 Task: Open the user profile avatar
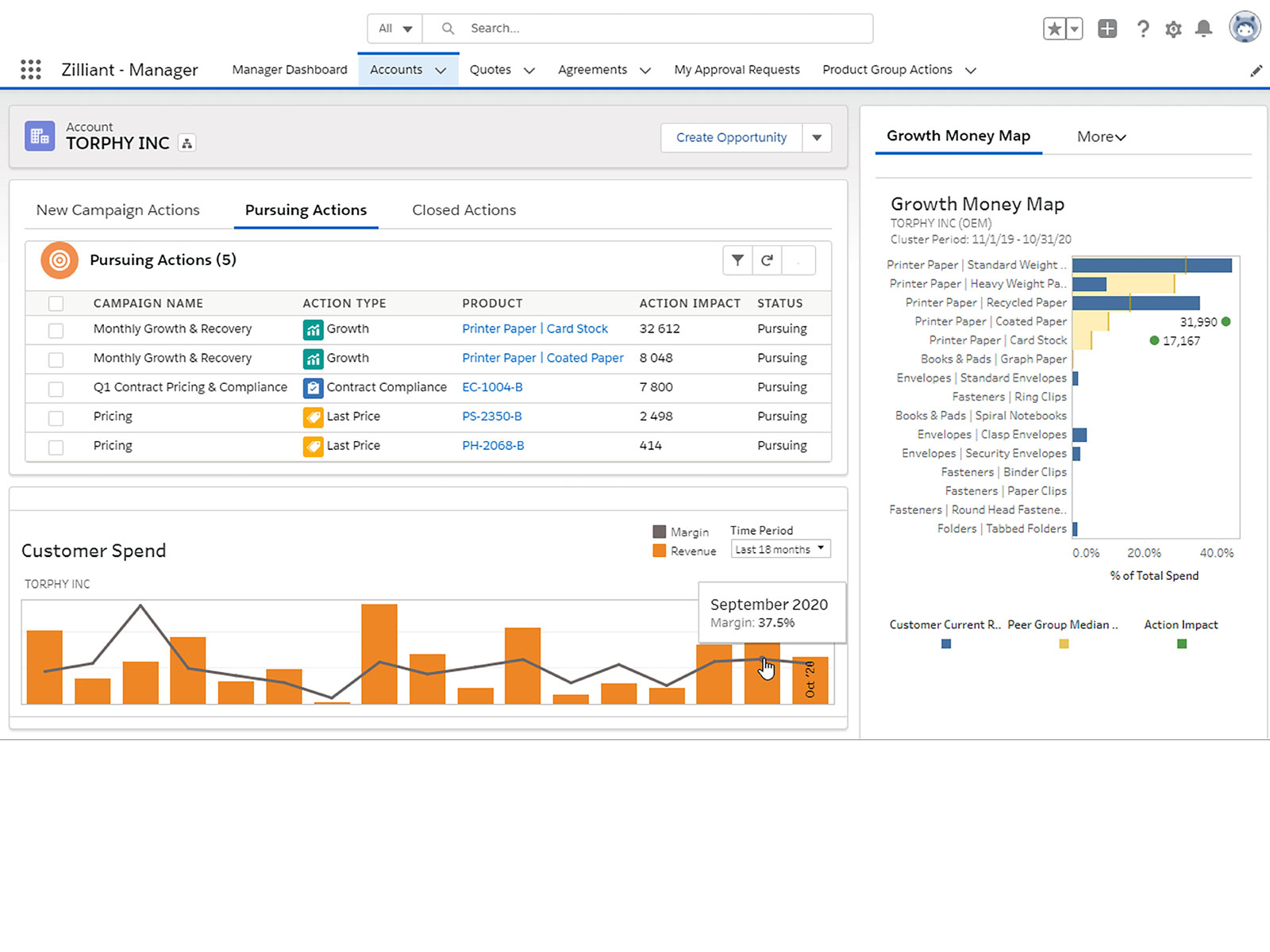coord(1245,28)
